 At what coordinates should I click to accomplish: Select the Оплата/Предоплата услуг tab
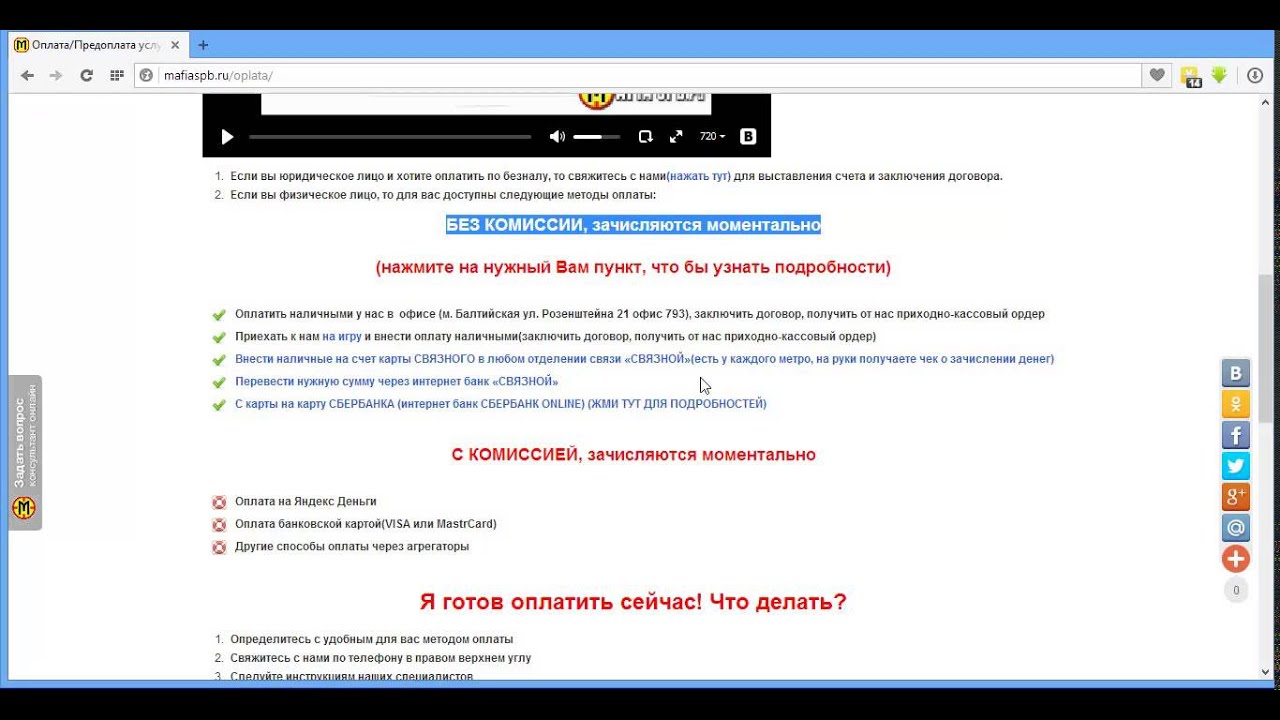pyautogui.click(x=97, y=45)
